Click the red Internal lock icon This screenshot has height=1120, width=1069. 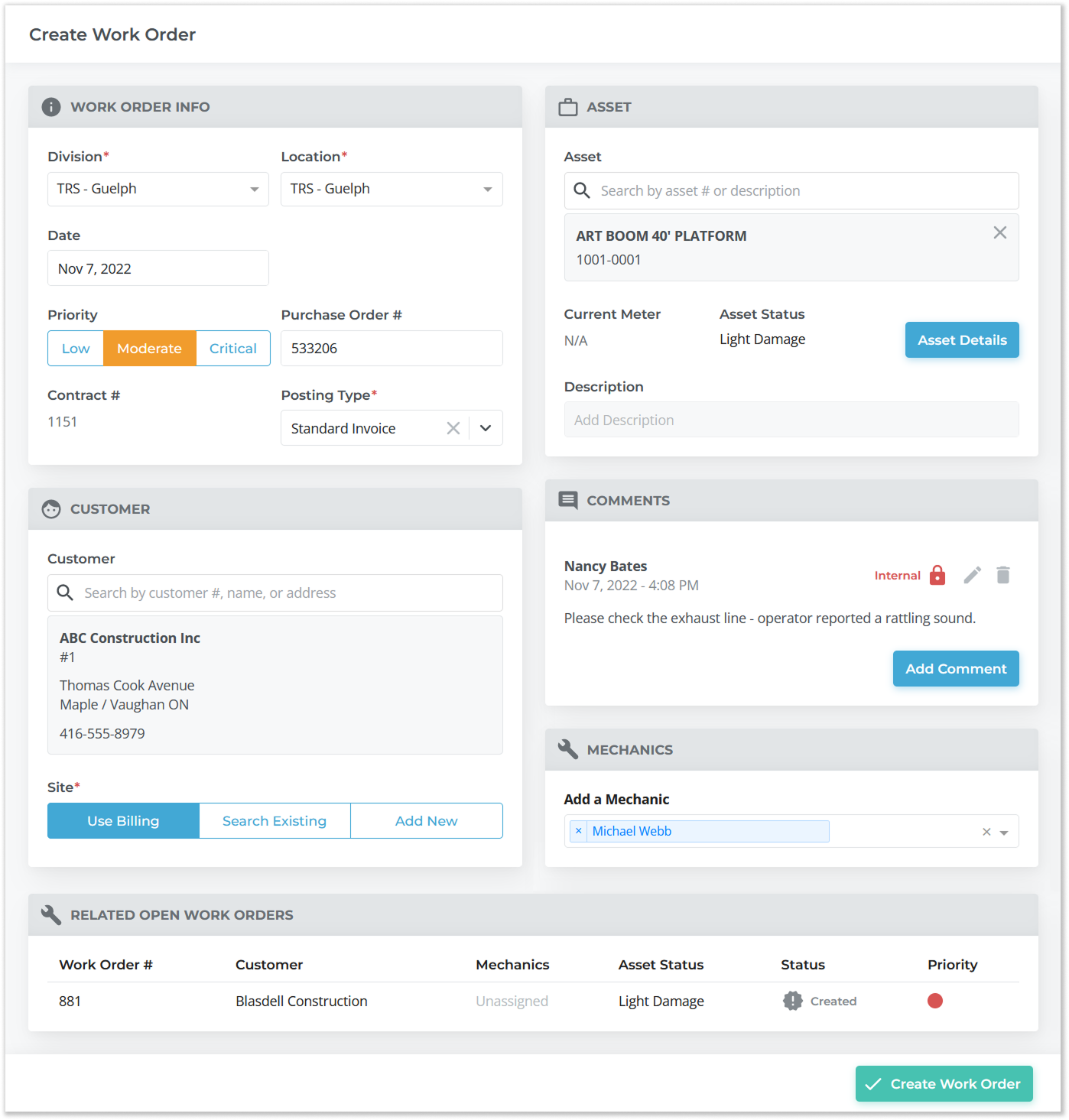click(x=937, y=576)
